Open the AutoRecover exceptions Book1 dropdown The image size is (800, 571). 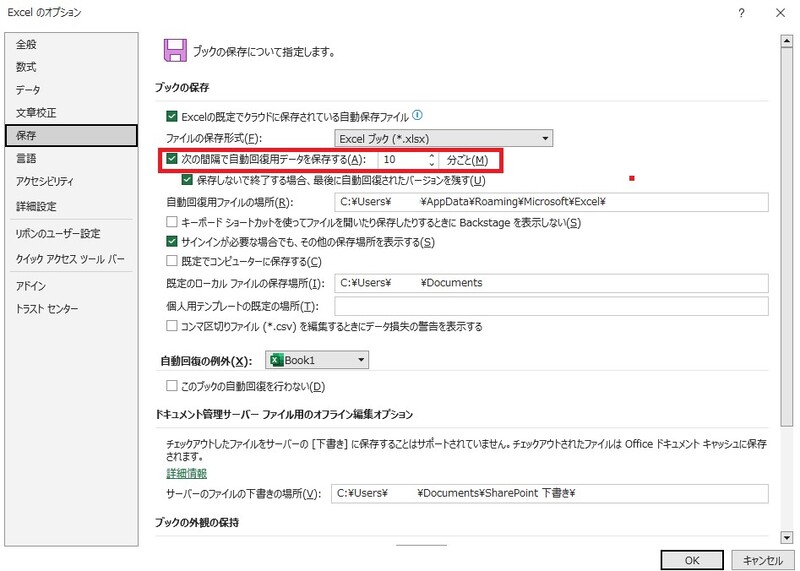click(317, 360)
